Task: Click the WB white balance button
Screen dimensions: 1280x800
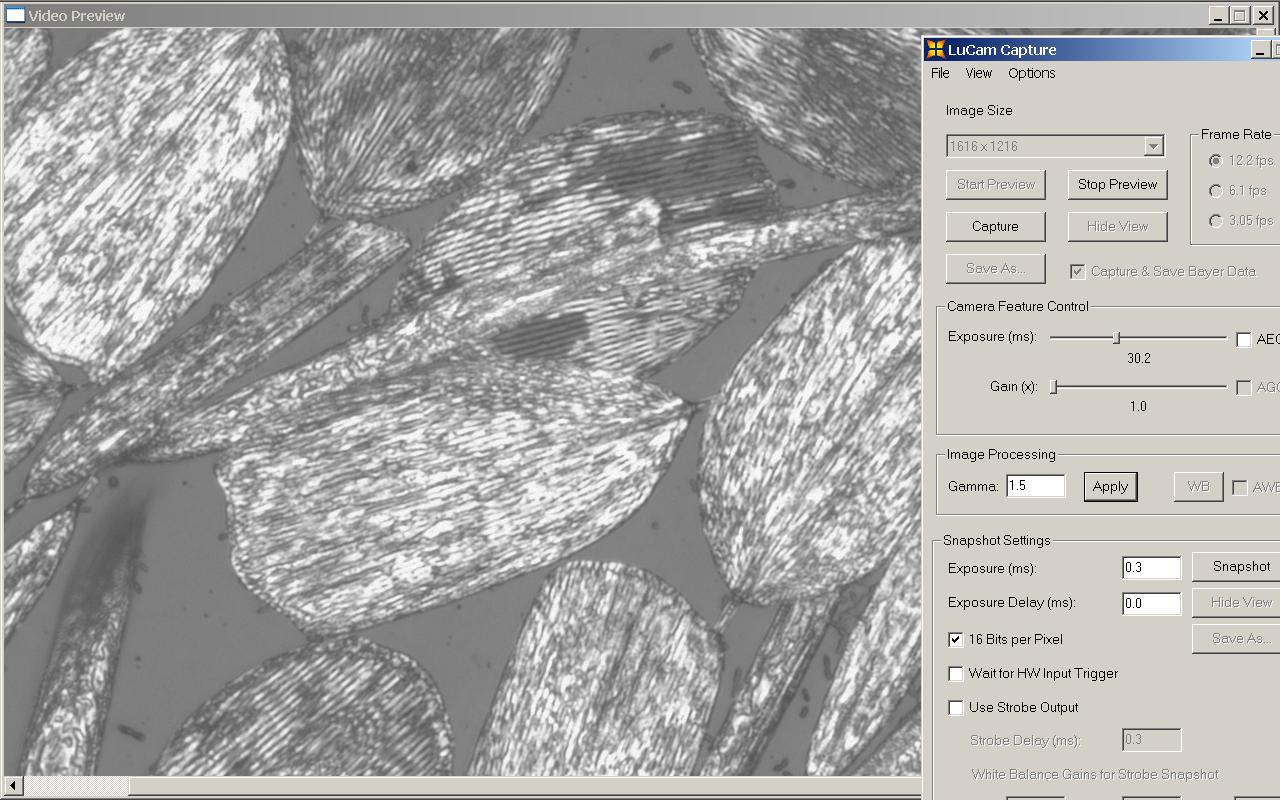Action: tap(1198, 486)
